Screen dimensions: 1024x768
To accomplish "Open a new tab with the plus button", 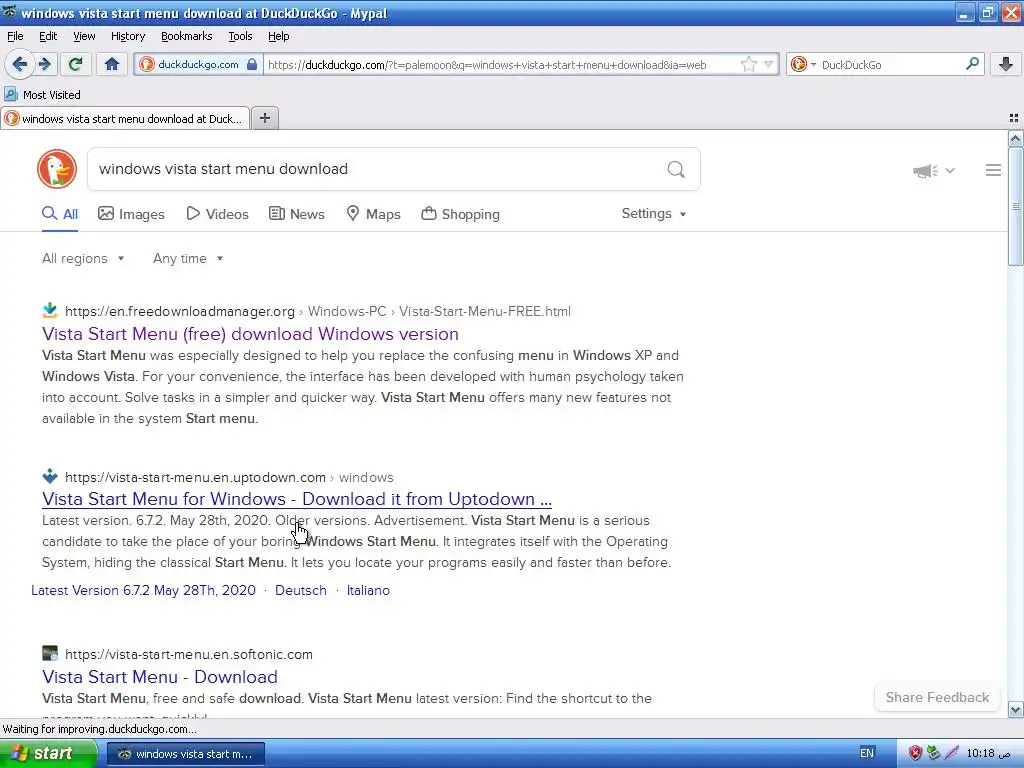I will (x=264, y=118).
